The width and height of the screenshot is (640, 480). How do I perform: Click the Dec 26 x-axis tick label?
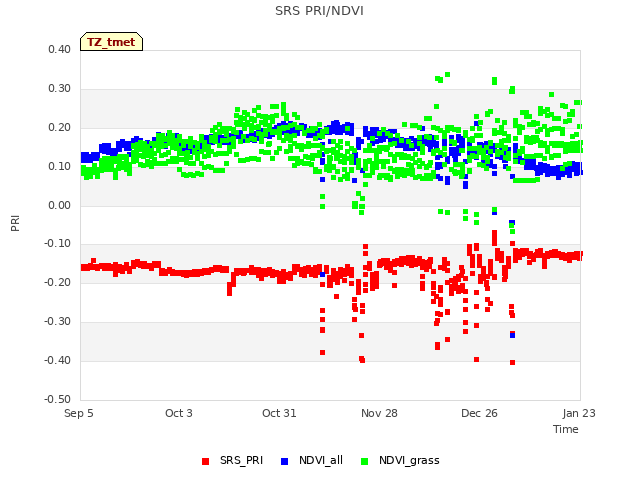pyautogui.click(x=479, y=413)
